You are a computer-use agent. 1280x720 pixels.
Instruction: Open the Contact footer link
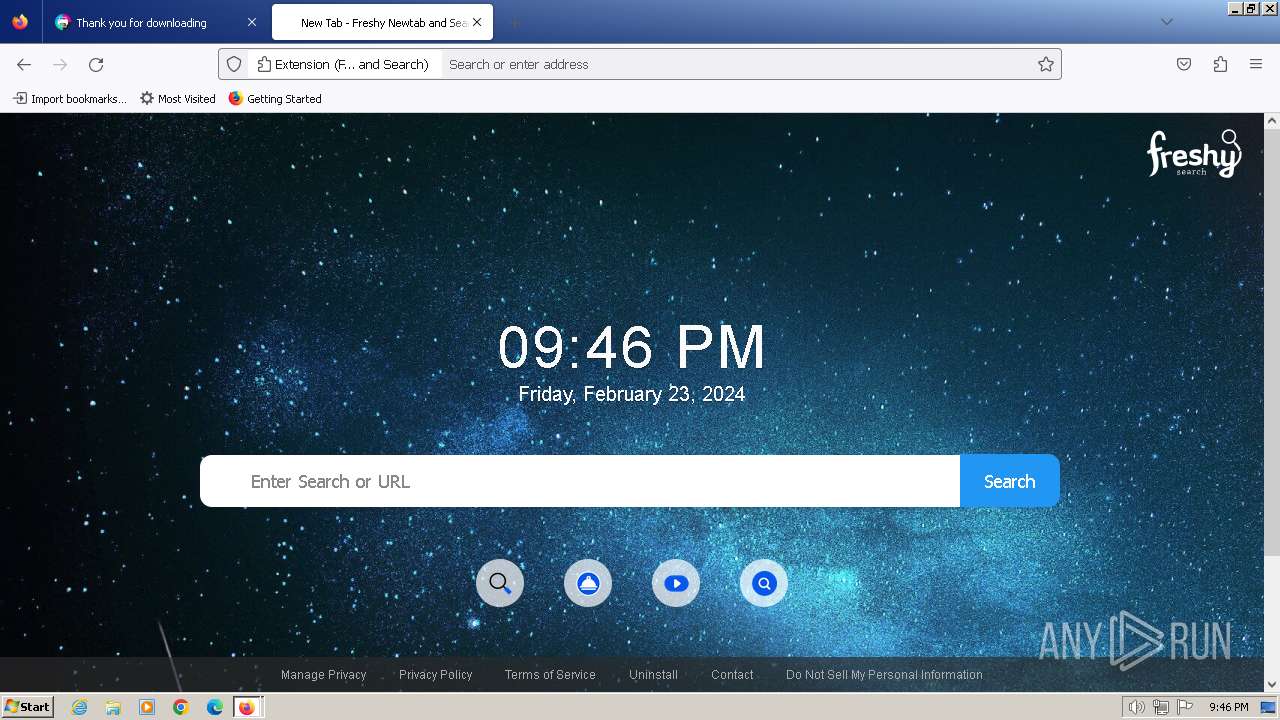click(732, 675)
